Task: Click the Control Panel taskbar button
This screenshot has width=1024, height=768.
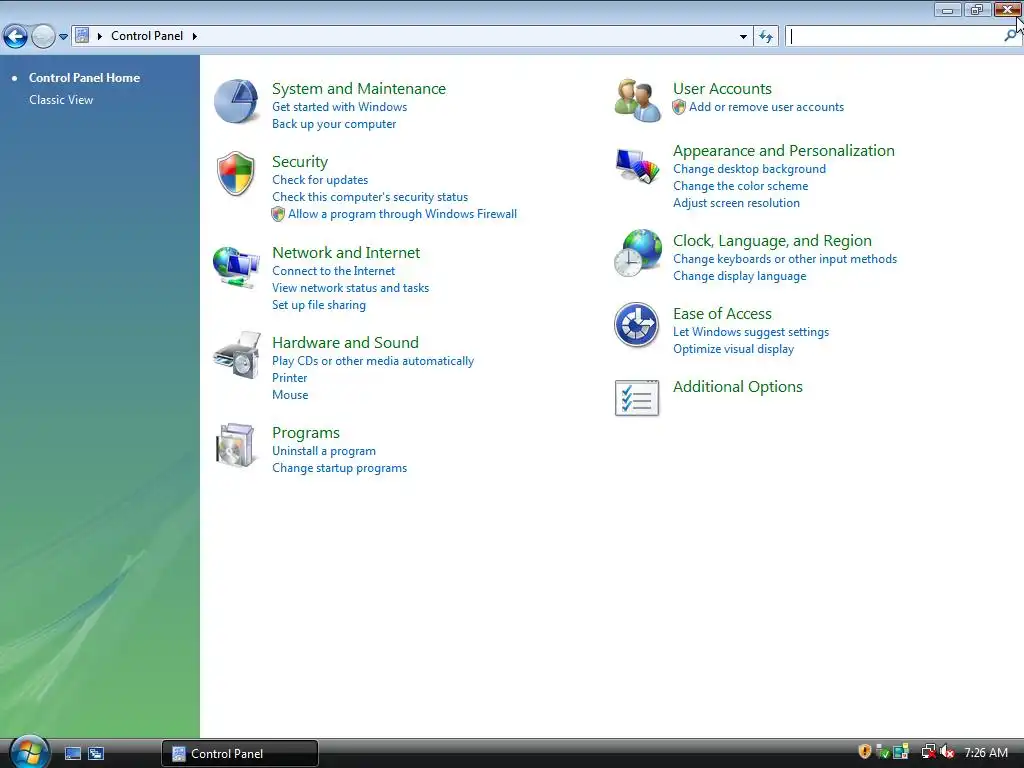Action: click(240, 754)
